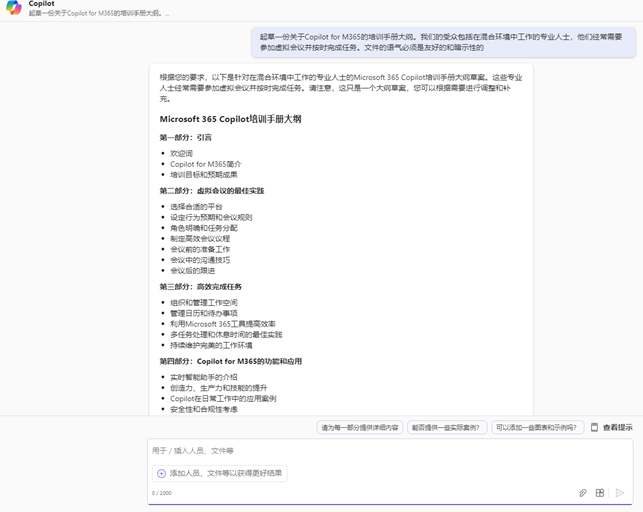Image resolution: width=643 pixels, height=512 pixels.
Task: Click the 0 / 2000 character counter
Action: click(162, 492)
